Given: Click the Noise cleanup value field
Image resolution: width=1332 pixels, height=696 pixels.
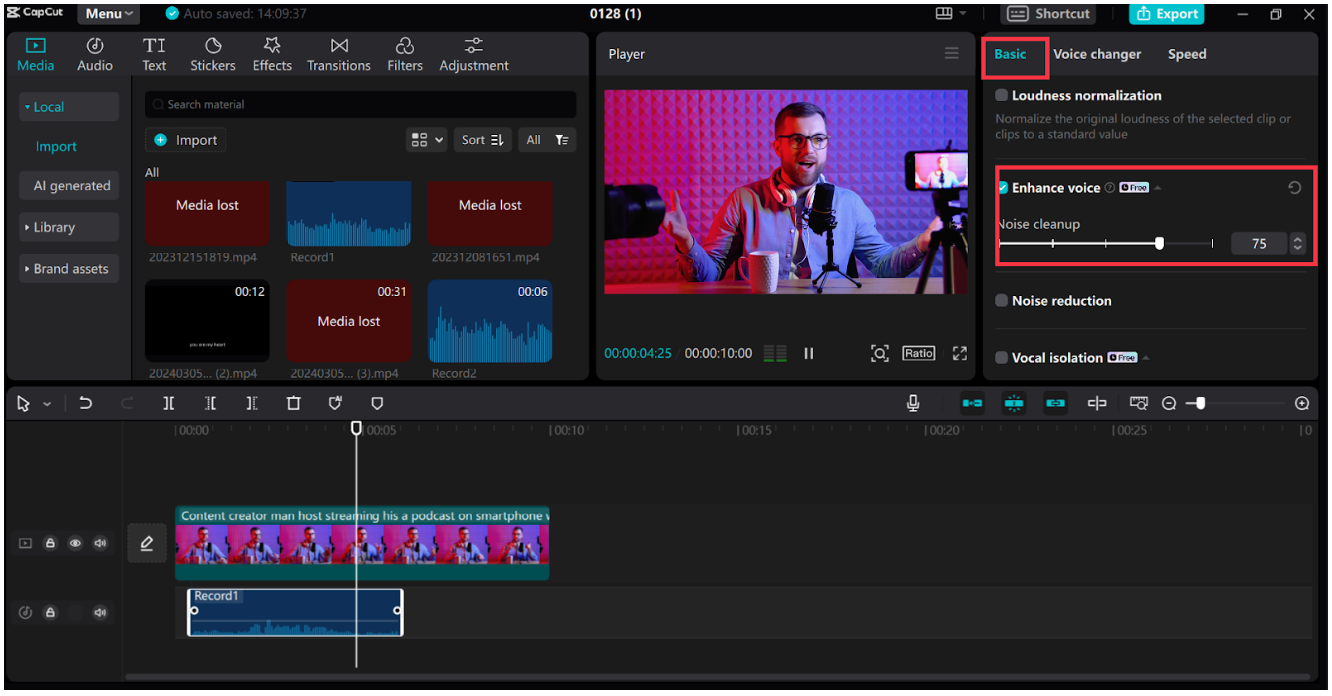Looking at the screenshot, I should 1259,243.
